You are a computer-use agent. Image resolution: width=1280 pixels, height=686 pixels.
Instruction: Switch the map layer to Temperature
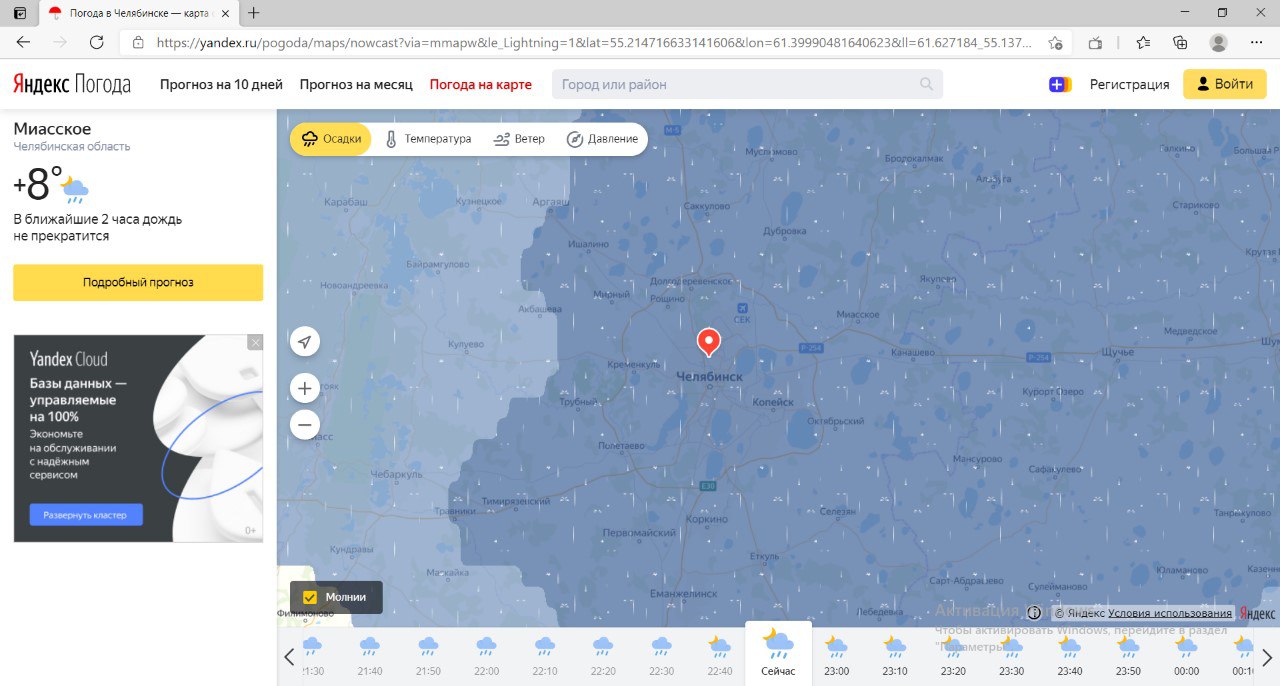(x=428, y=139)
